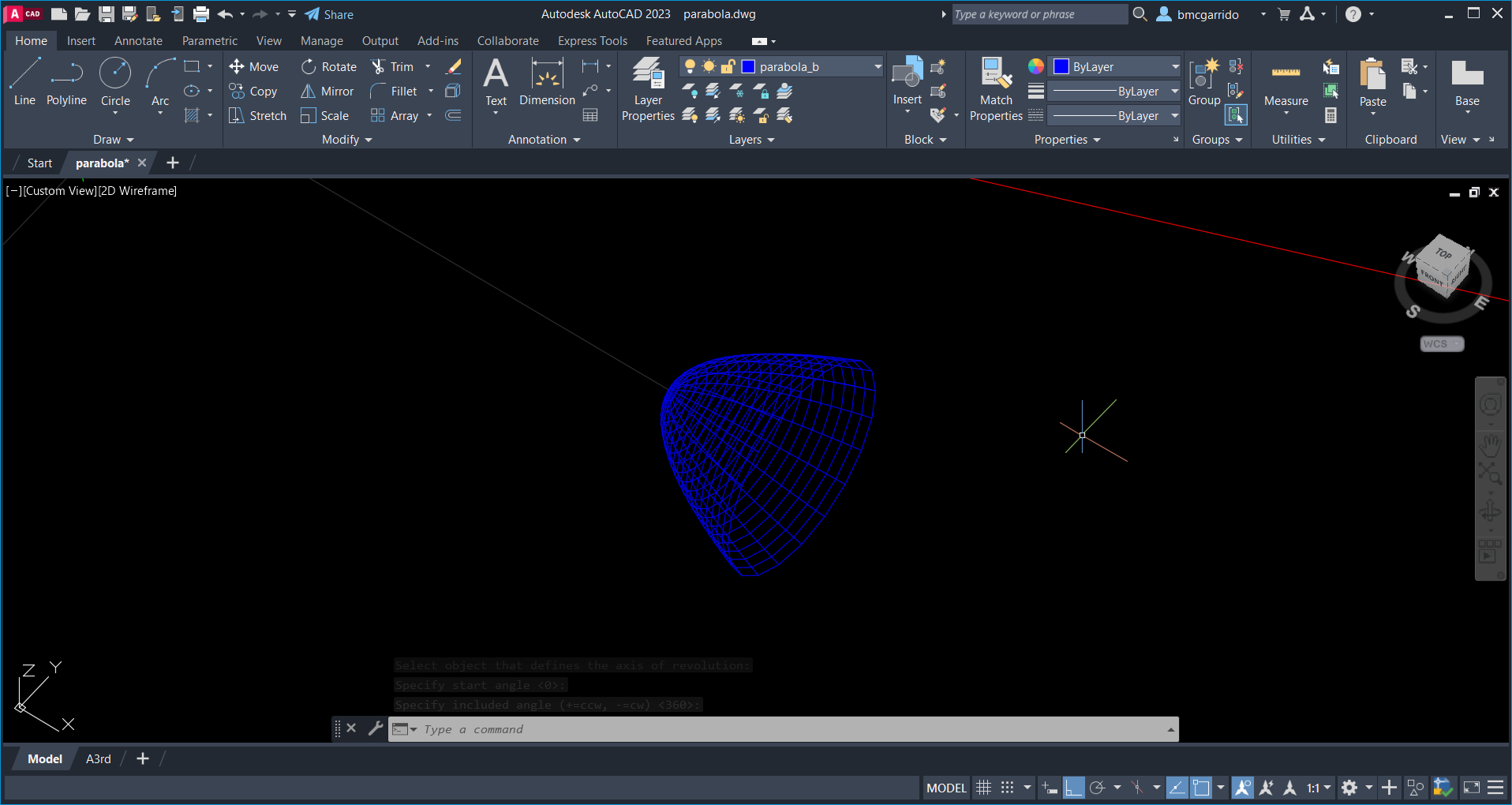Click the blue layer color swatch
1512x805 pixels.
[749, 67]
